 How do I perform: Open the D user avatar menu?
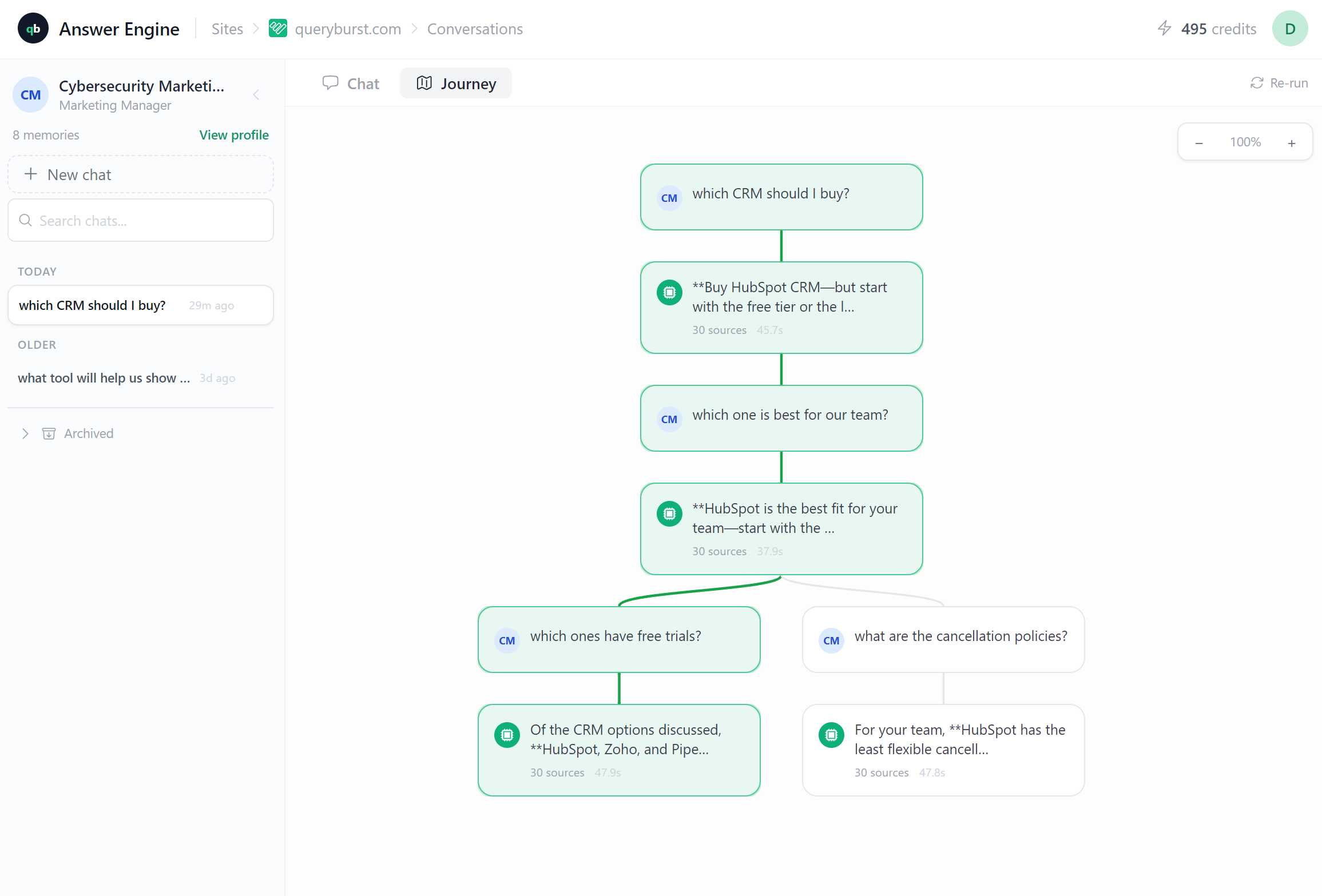coord(1290,29)
